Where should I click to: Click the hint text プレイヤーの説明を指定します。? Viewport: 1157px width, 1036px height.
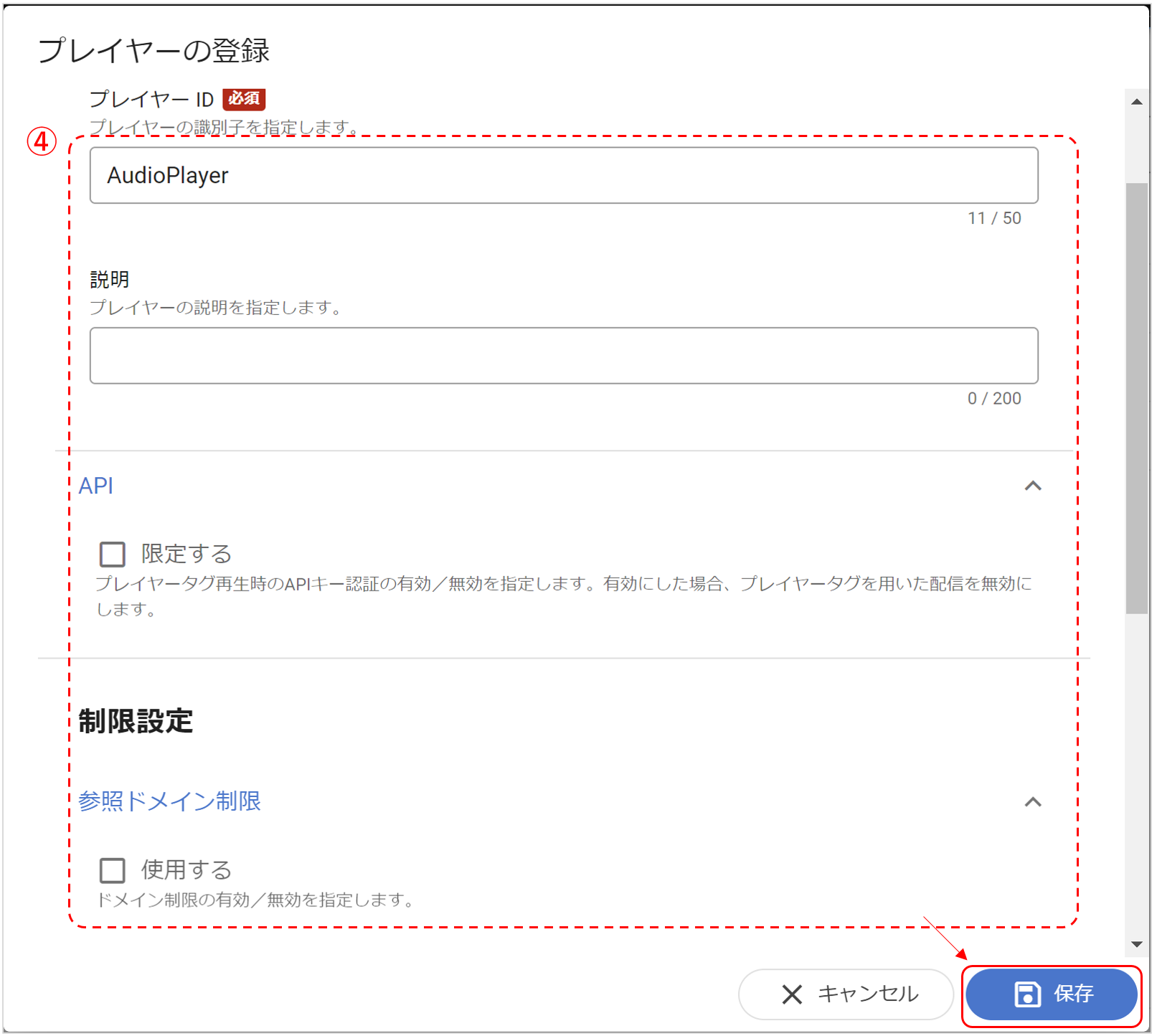218,308
